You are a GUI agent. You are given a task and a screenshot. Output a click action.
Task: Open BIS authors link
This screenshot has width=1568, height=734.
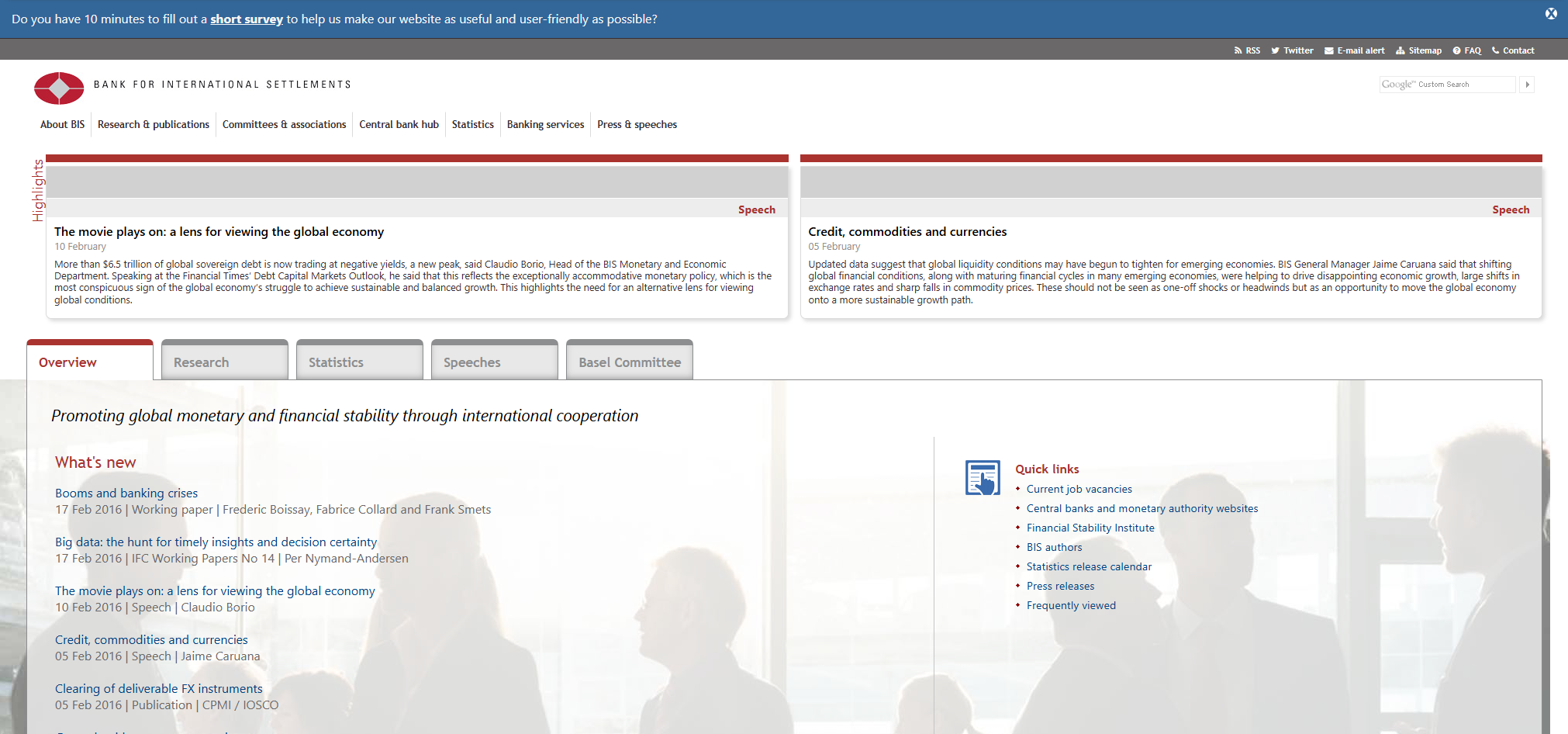click(1054, 547)
